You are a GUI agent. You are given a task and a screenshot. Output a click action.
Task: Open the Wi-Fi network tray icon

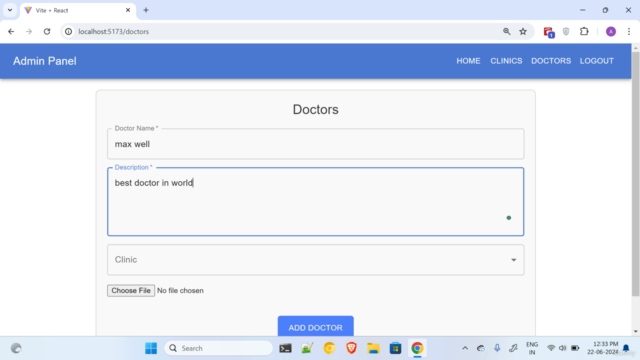pyautogui.click(x=551, y=348)
